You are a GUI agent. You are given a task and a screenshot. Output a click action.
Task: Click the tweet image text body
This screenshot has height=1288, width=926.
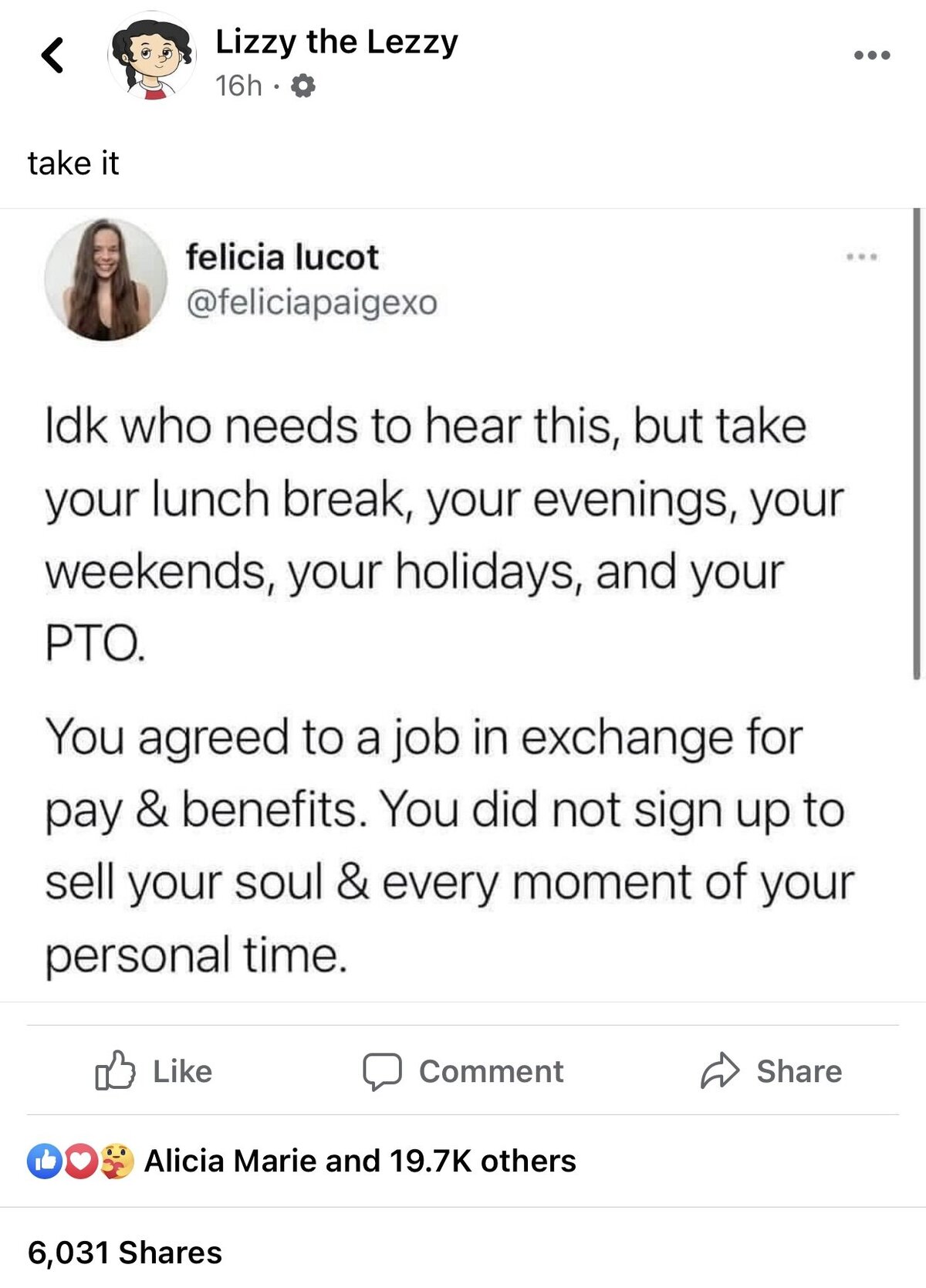(x=450, y=690)
